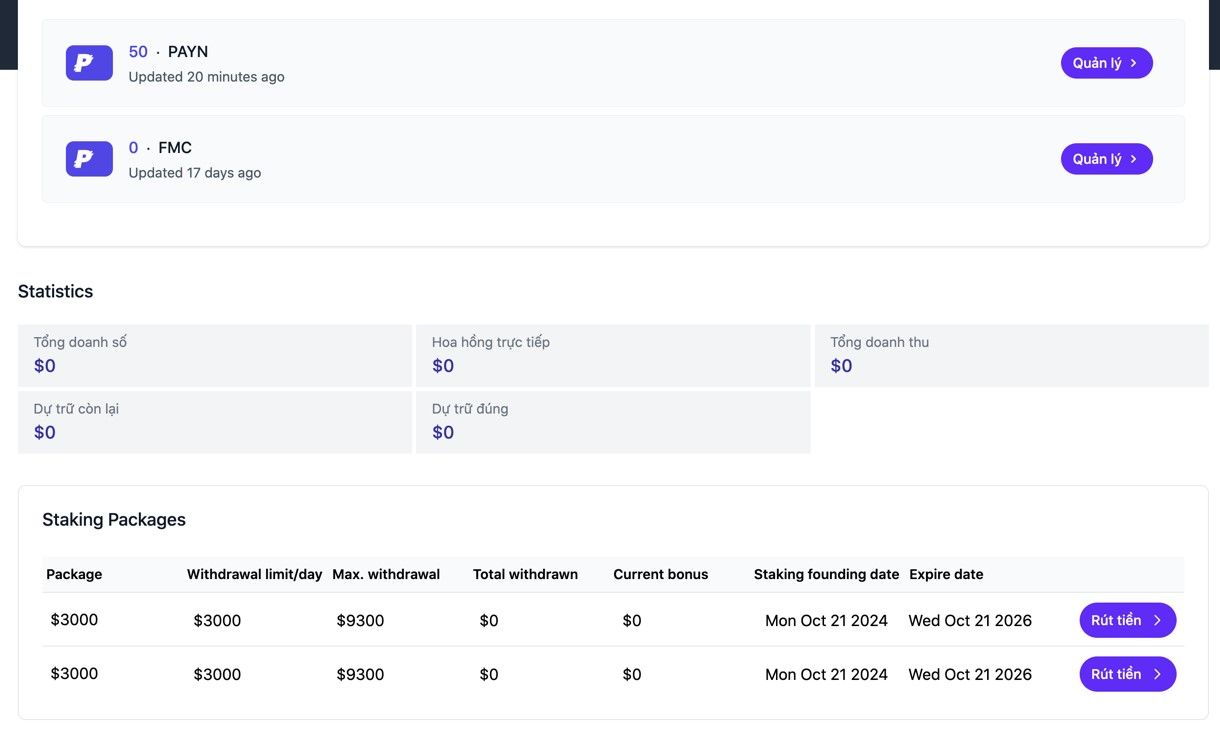
Task: Click the arrow on first Rút tiền button
Action: [x=1157, y=620]
